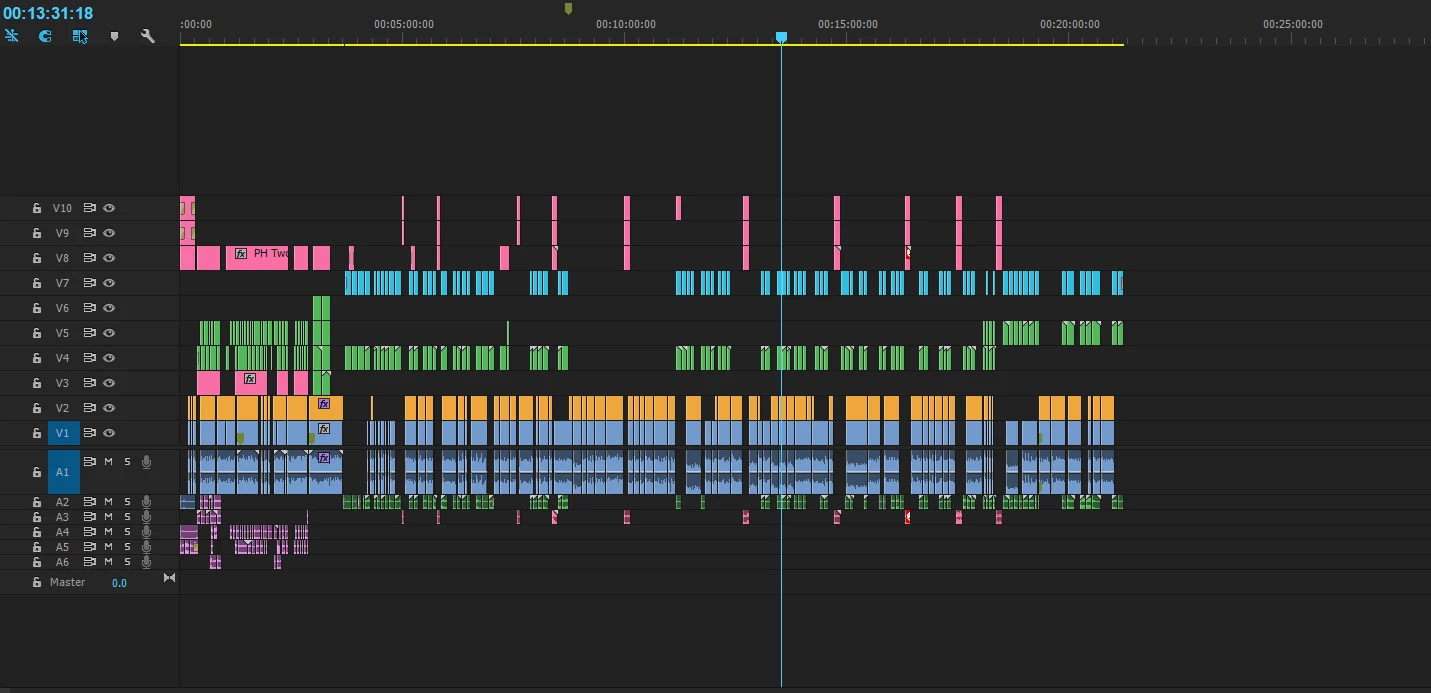Toggle sync lock on track V3

point(90,383)
